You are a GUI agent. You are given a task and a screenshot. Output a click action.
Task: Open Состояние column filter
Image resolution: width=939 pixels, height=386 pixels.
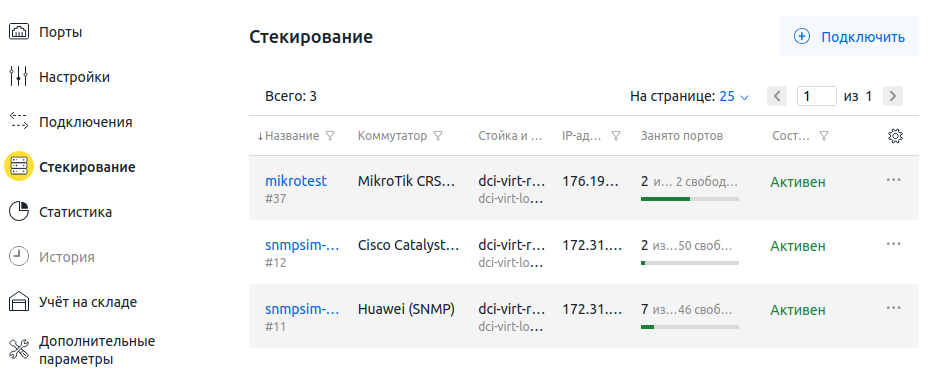823,136
